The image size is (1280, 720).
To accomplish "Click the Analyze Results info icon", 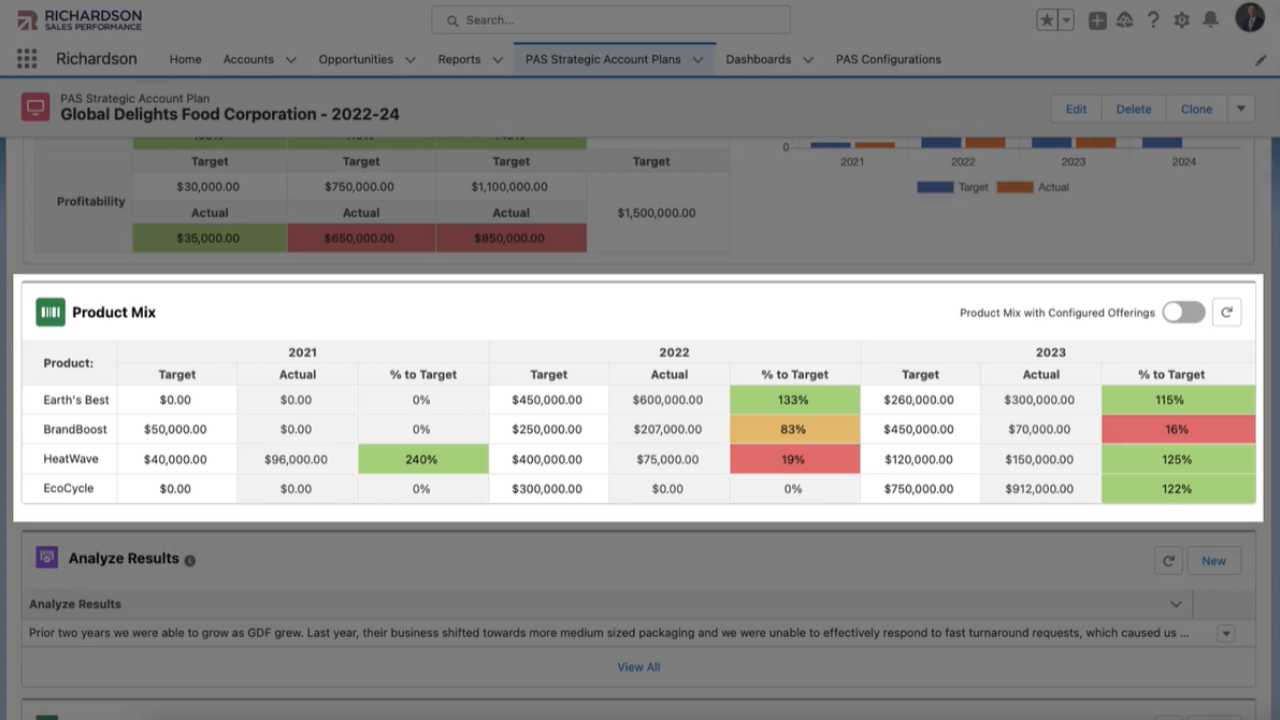I will click(190, 561).
